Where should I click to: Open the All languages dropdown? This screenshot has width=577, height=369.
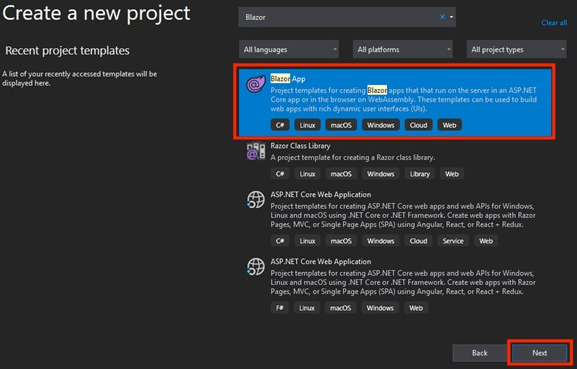point(289,49)
